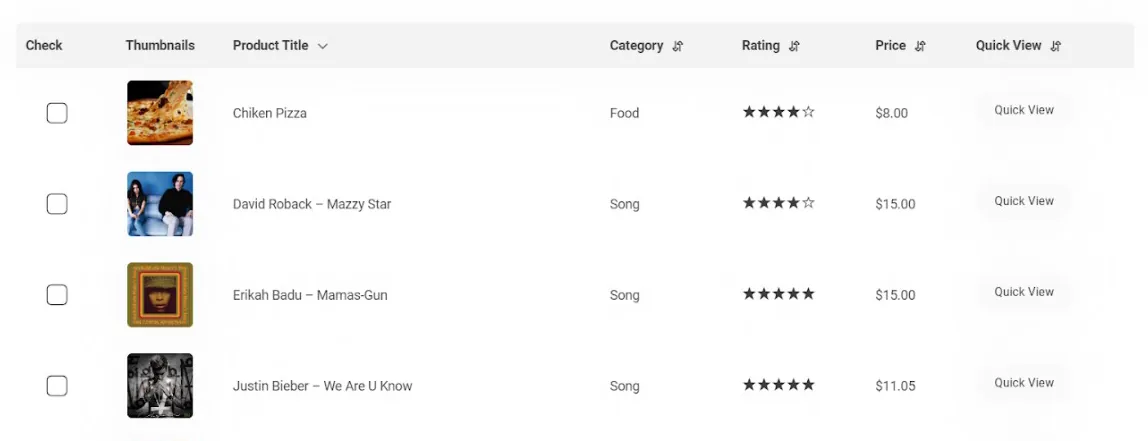
Task: Toggle the Justin Bieber row checkbox
Action: (57, 386)
